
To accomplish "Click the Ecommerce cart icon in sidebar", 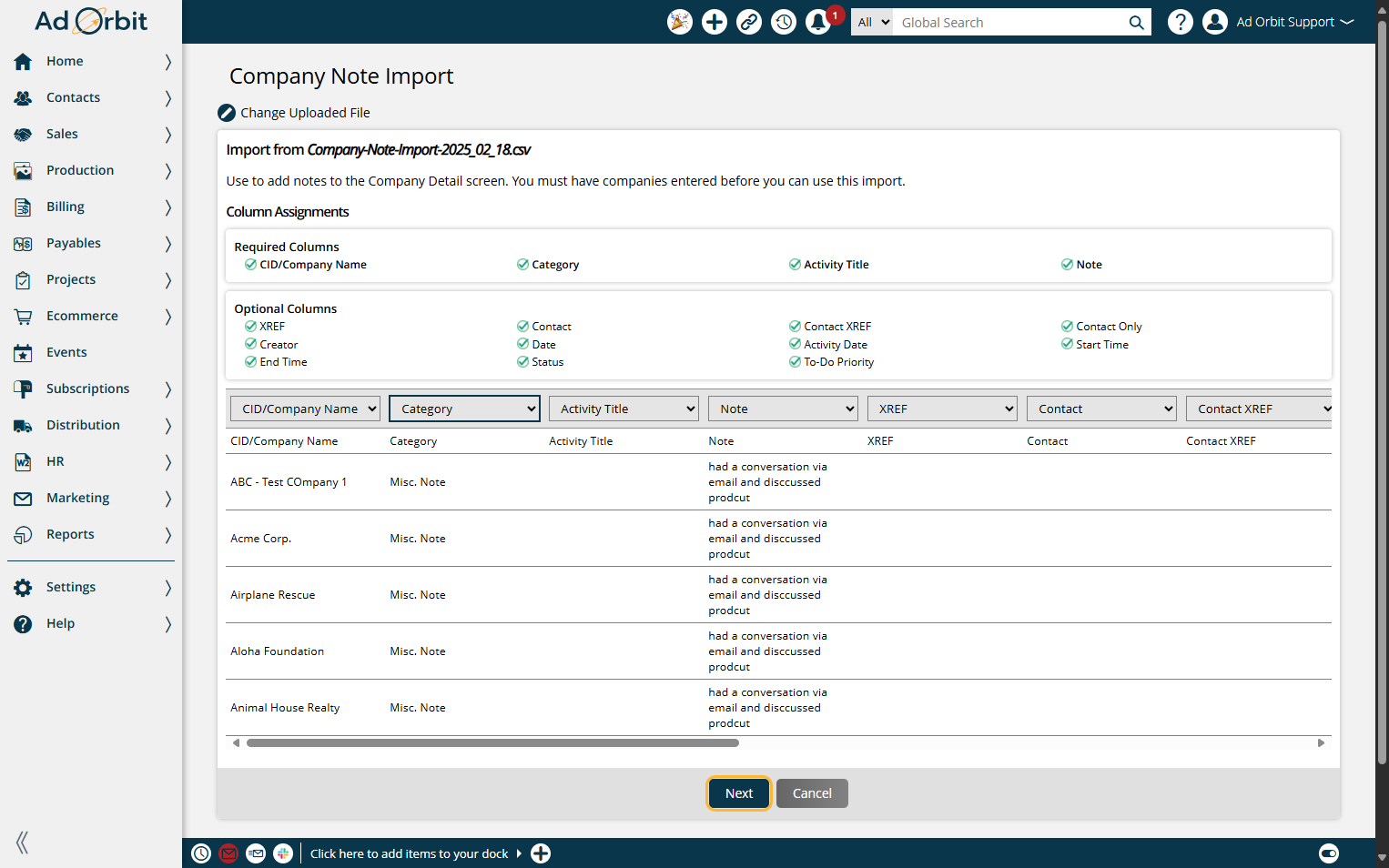I will click(23, 316).
